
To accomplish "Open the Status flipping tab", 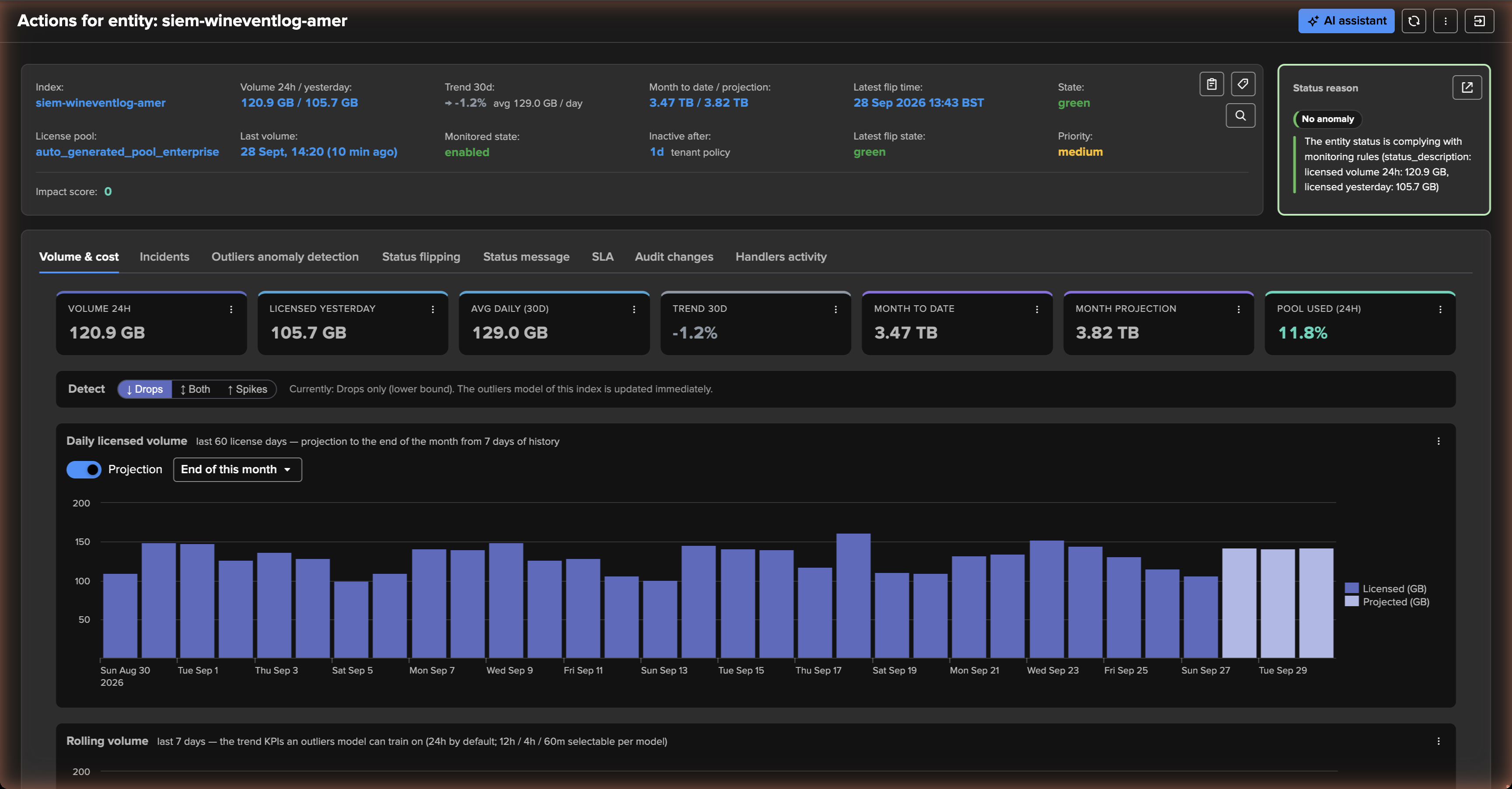I will 421,257.
